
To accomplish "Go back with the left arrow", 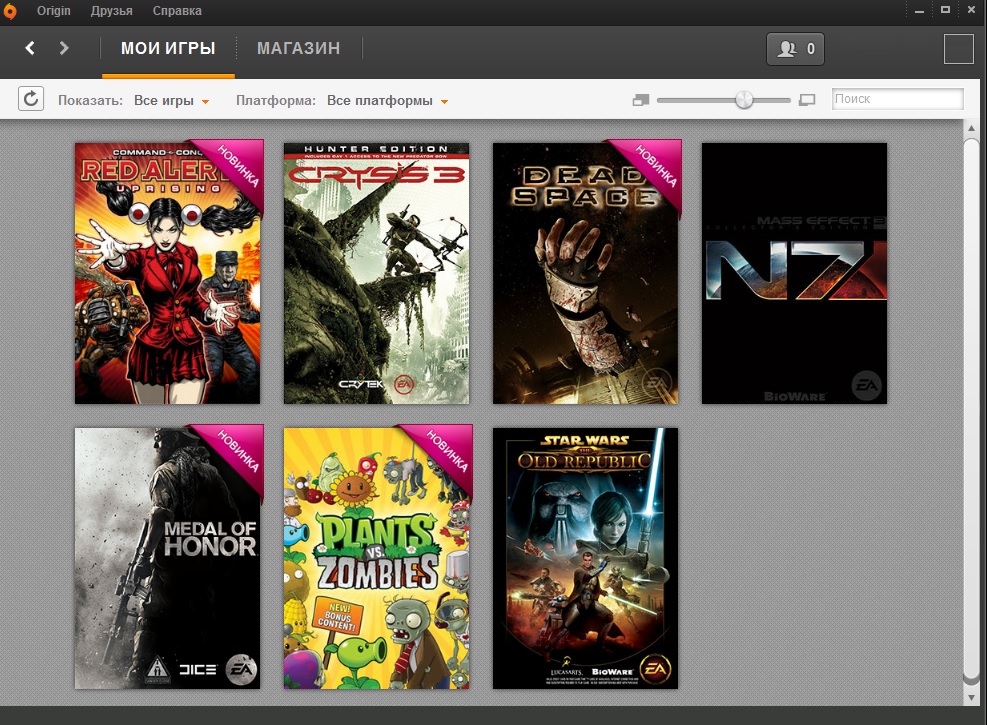I will click(x=30, y=48).
